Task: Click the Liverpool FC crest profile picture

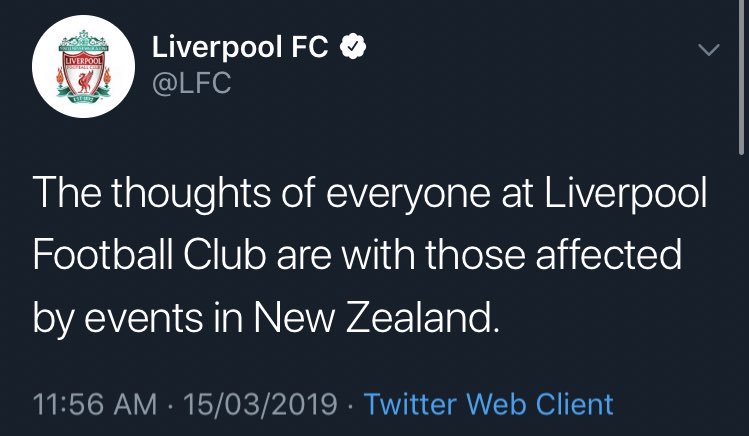Action: 77,70
